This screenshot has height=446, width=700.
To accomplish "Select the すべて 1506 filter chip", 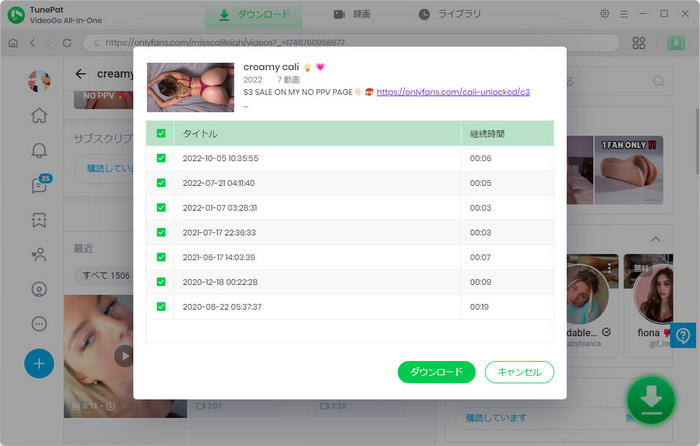I will (x=104, y=276).
